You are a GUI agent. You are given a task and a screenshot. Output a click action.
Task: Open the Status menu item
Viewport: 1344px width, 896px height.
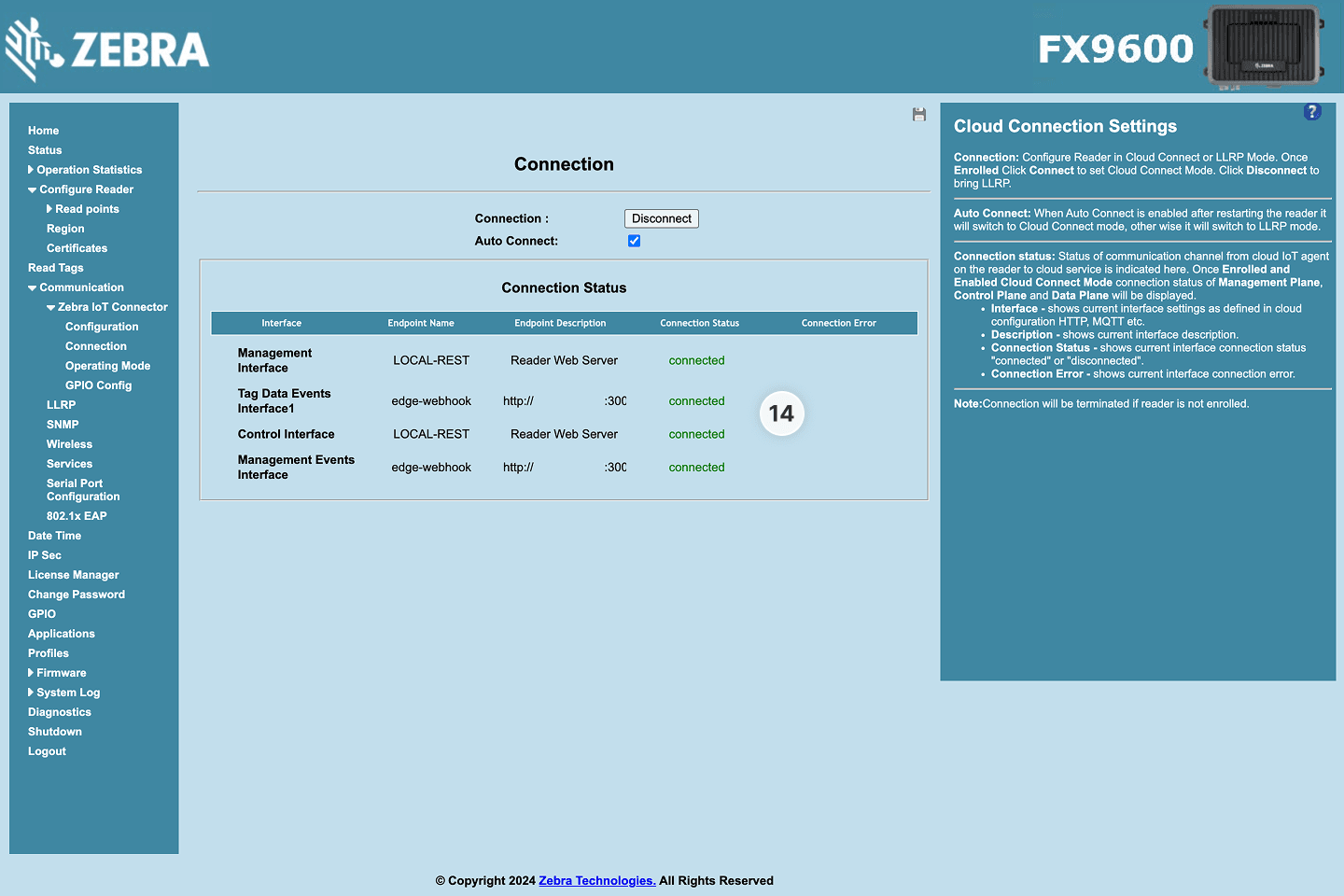coord(45,150)
